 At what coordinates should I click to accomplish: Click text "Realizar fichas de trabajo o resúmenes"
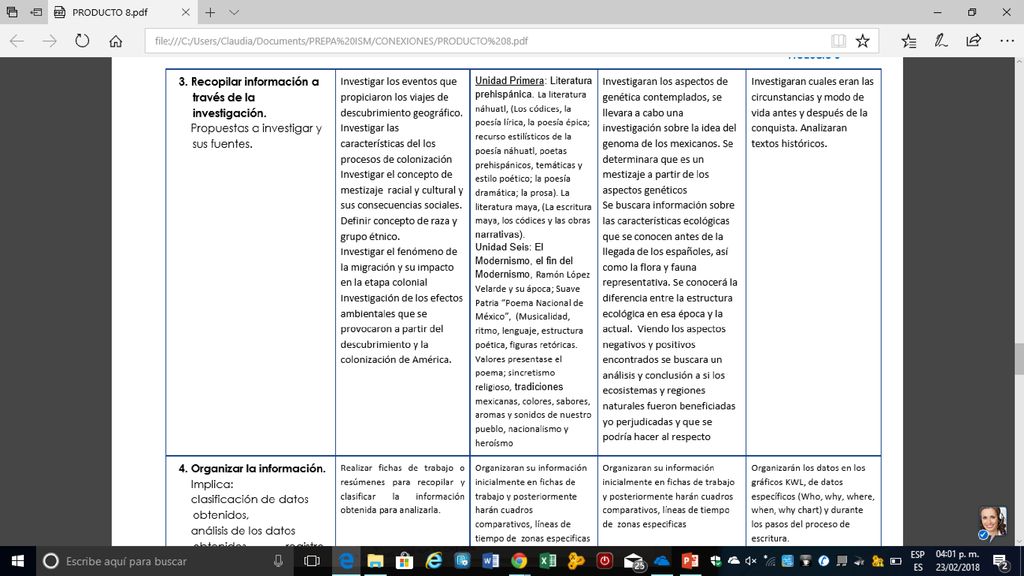(x=402, y=475)
